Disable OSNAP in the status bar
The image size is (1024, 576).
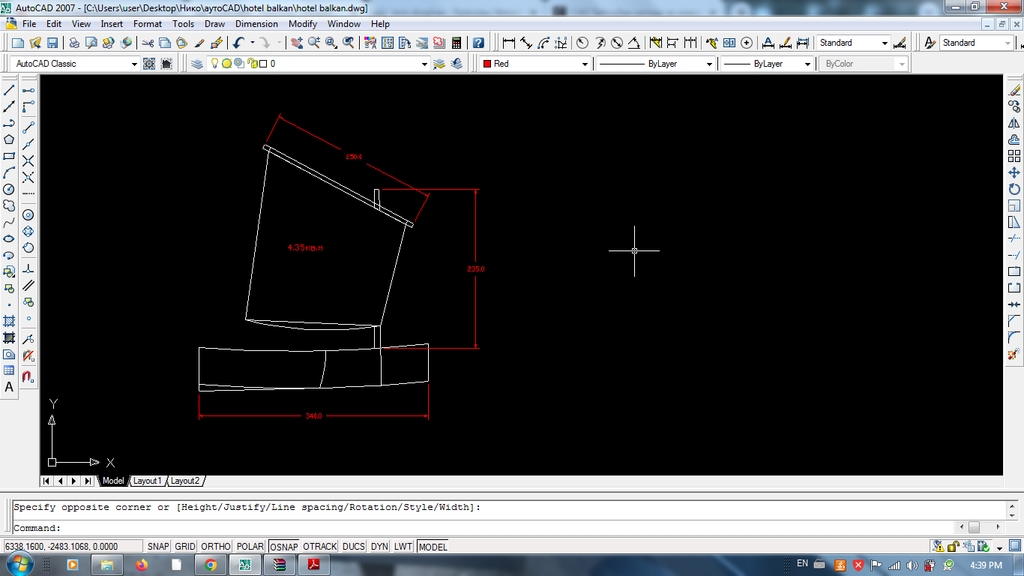283,547
